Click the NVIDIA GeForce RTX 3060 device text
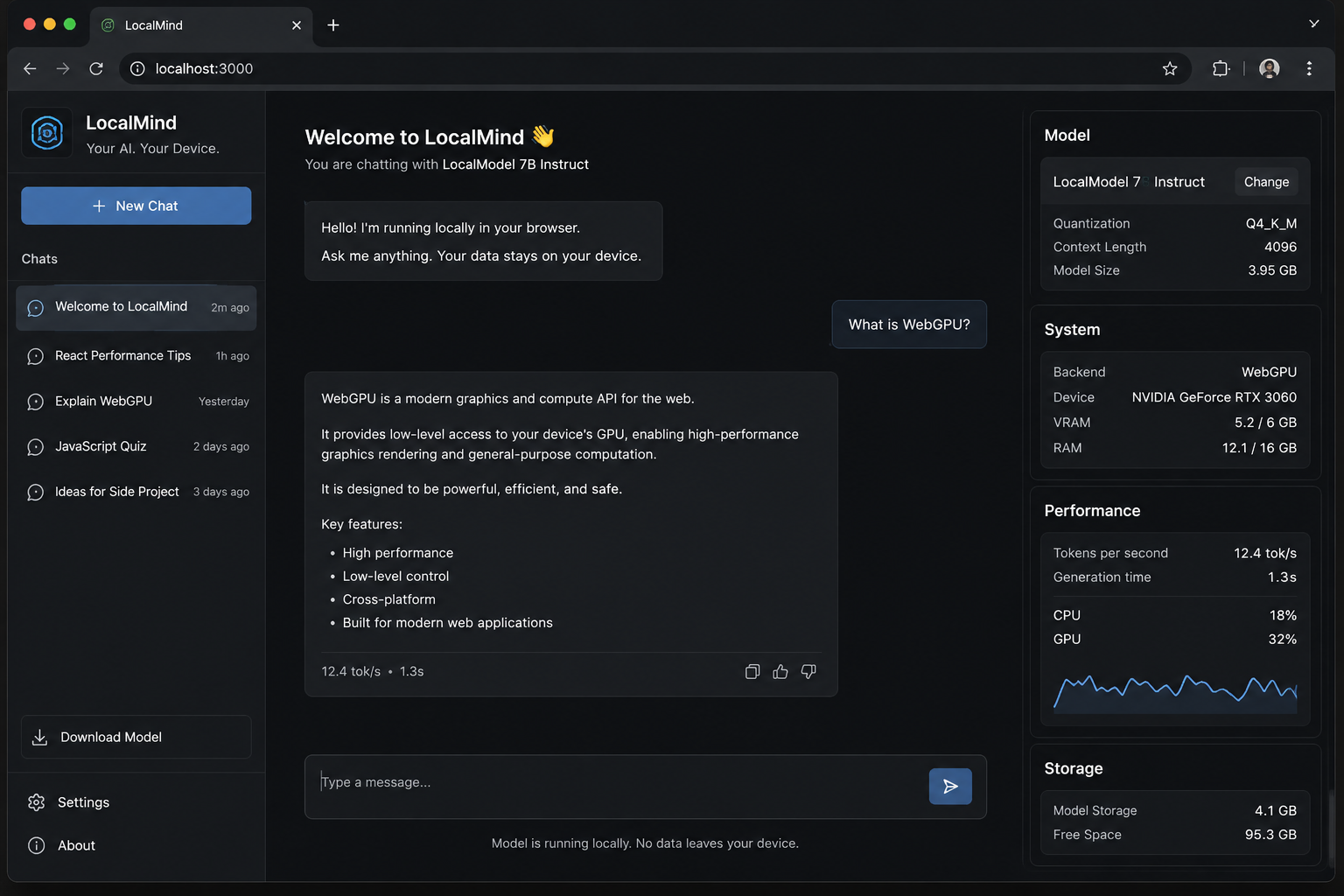This screenshot has height=896, width=1344. [x=1214, y=397]
